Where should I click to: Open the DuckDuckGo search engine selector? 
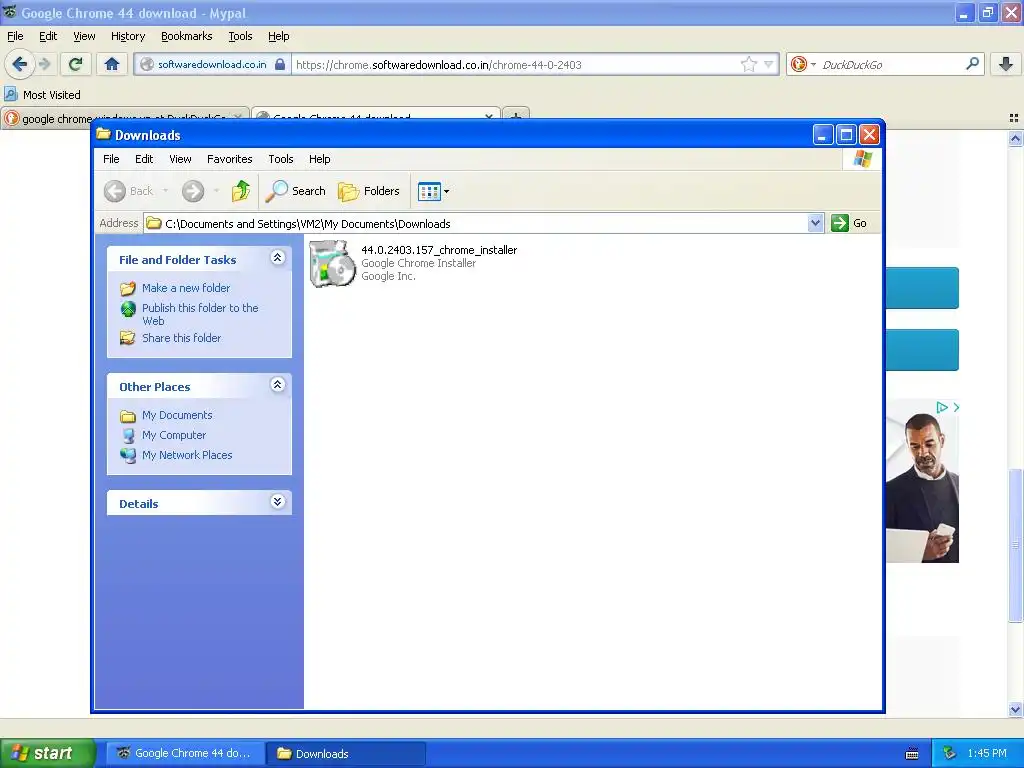(x=803, y=64)
